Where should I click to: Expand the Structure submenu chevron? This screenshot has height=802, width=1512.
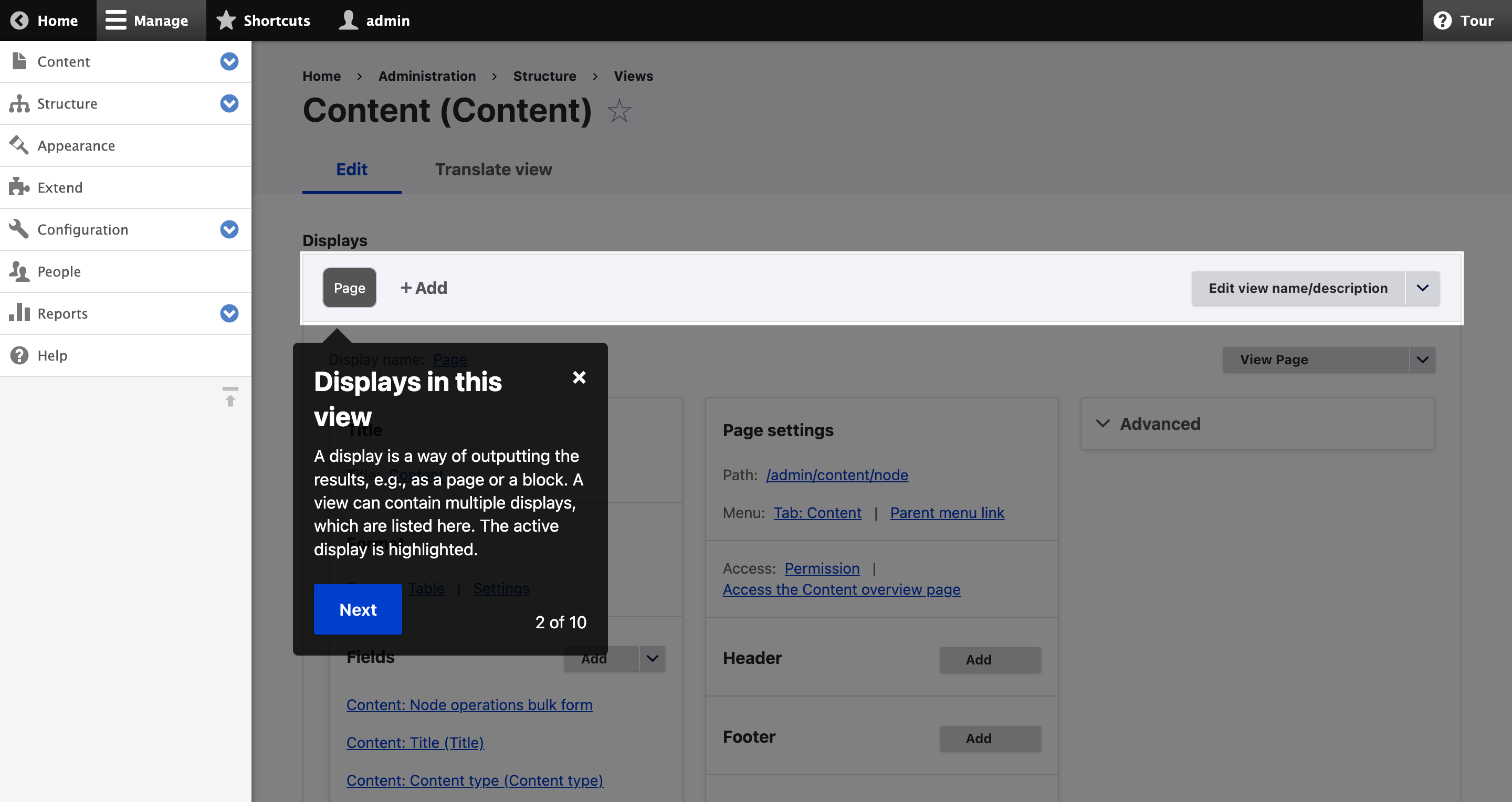tap(229, 103)
